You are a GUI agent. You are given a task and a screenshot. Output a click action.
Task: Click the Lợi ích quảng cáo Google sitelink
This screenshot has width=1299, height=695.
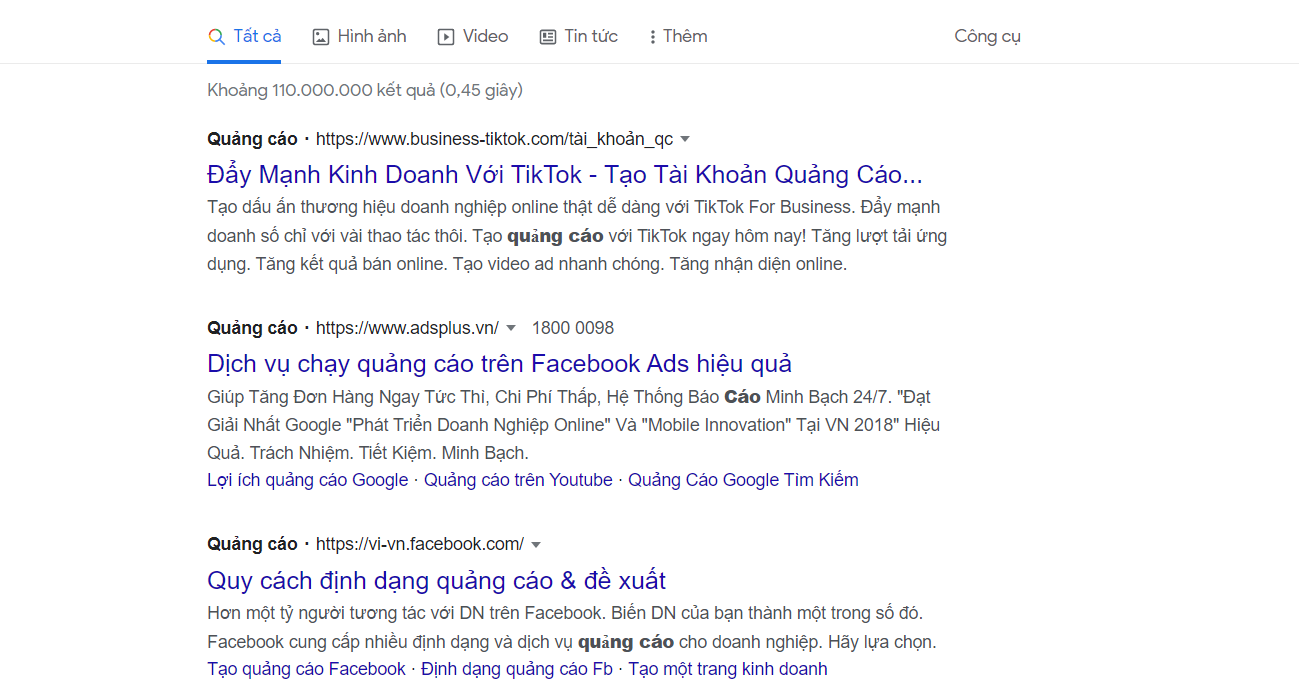(307, 479)
